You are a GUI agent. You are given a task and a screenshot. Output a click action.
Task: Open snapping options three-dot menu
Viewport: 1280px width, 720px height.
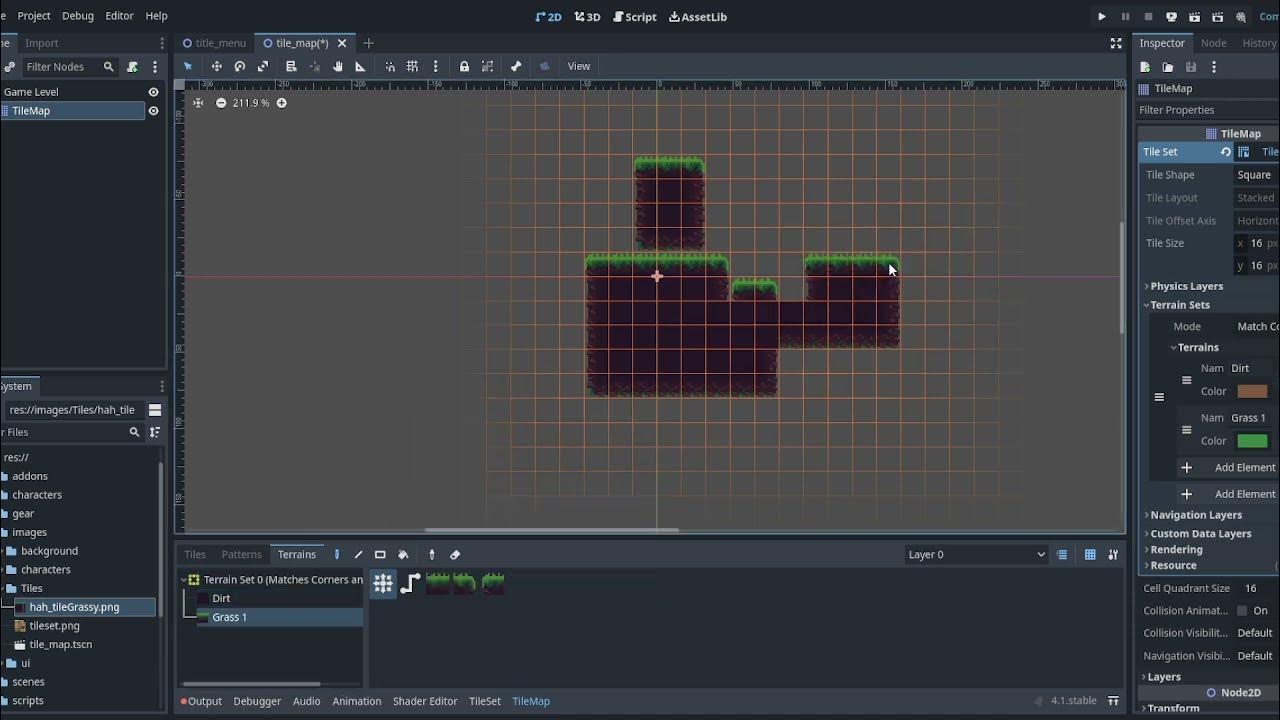pyautogui.click(x=435, y=66)
